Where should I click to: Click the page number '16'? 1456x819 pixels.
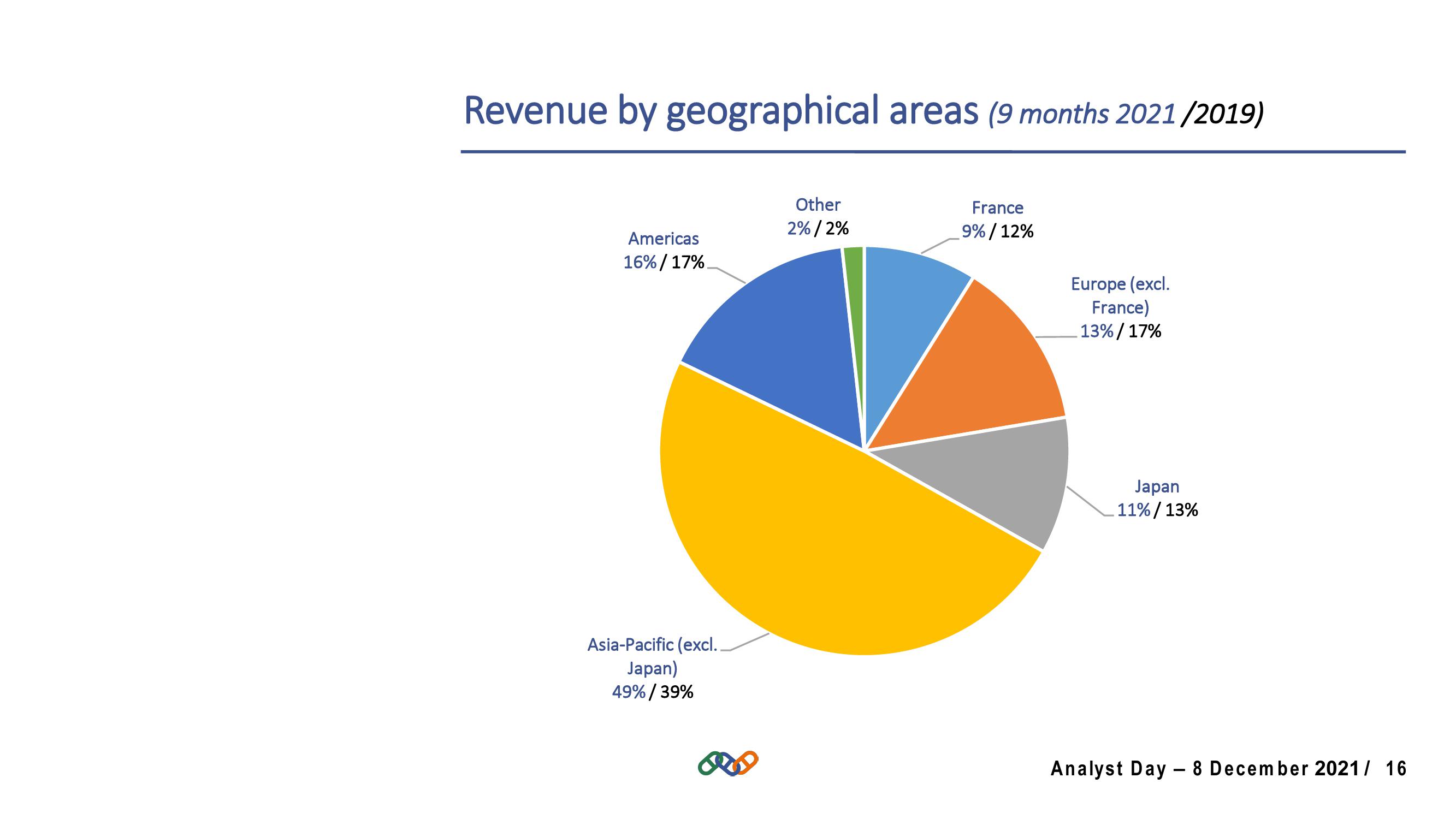1396,769
